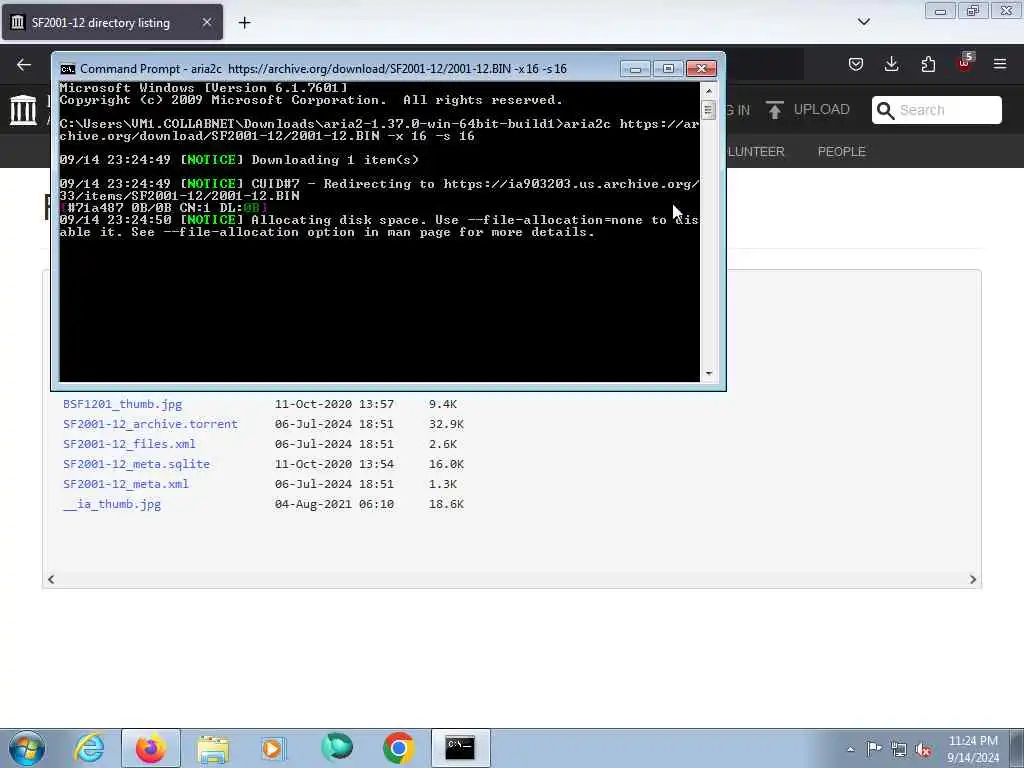Click the muted volume tray icon
This screenshot has width=1024, height=768.
click(923, 749)
